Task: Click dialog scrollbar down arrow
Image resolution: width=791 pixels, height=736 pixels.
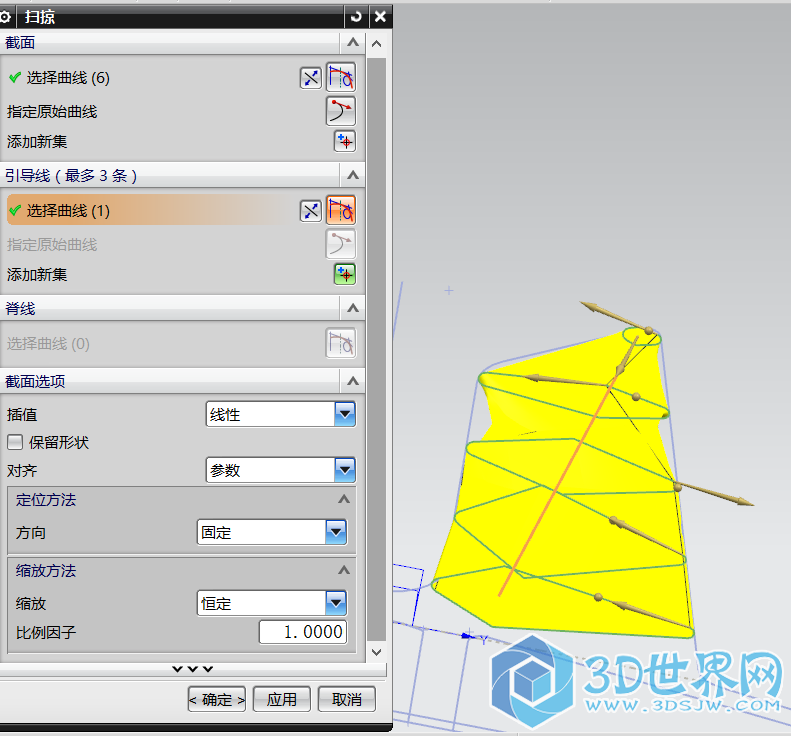Action: pyautogui.click(x=376, y=652)
